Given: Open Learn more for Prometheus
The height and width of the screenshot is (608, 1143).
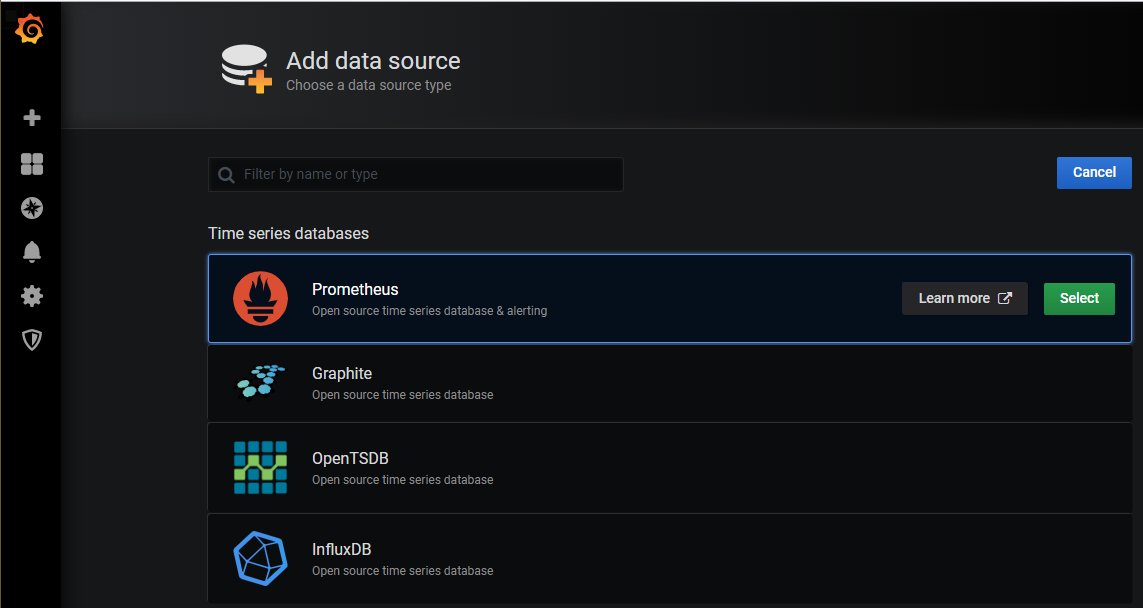Looking at the screenshot, I should [964, 299].
